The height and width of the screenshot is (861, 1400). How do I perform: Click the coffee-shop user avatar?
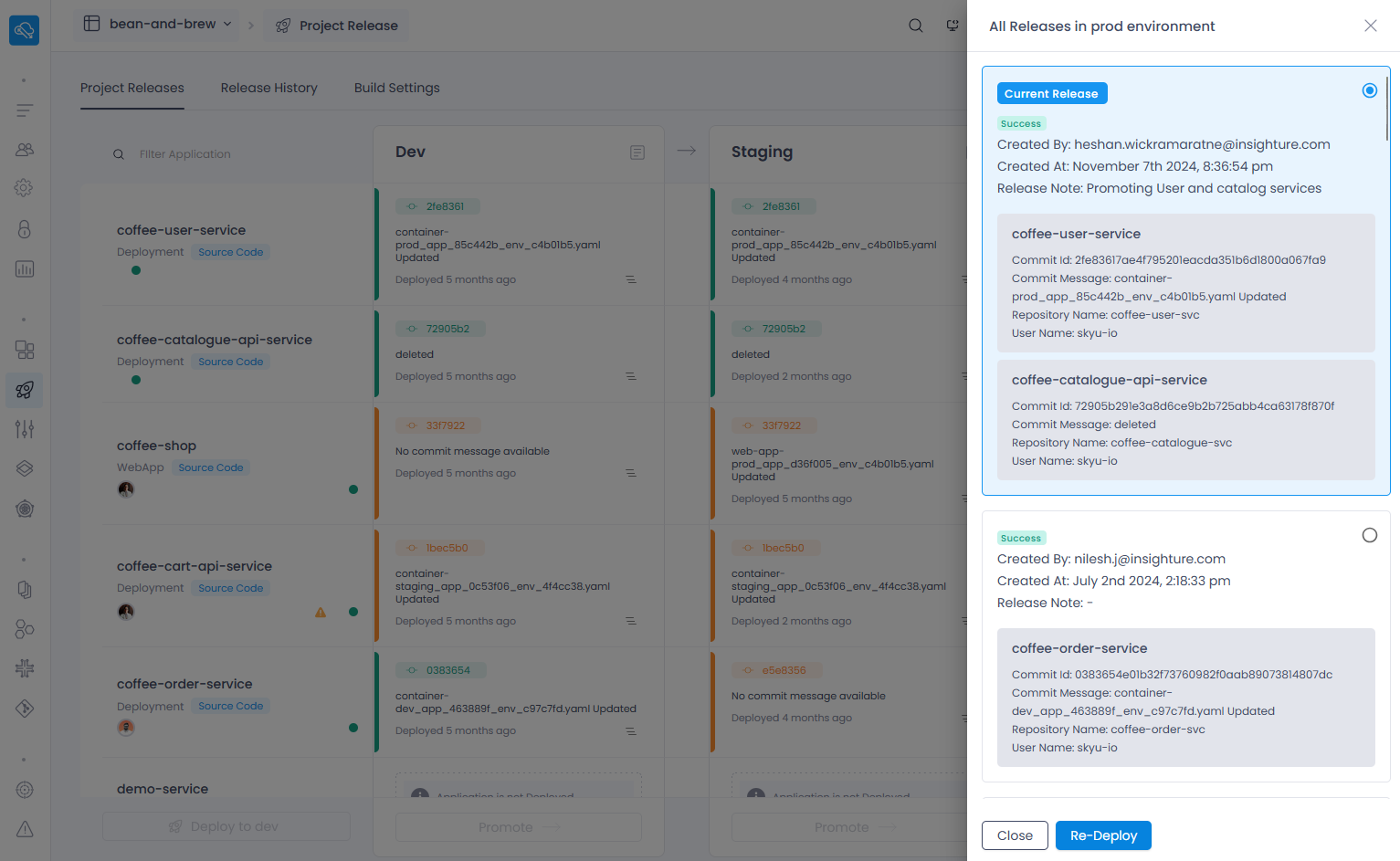tap(126, 489)
